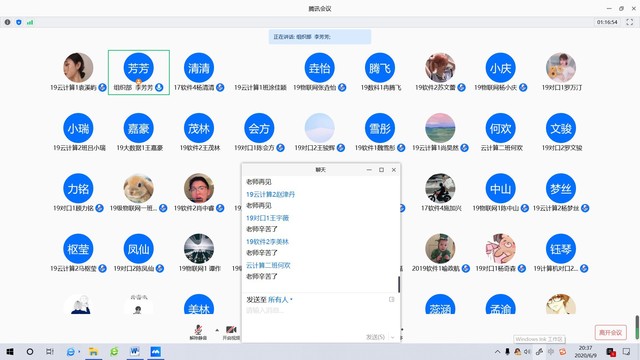This screenshot has height=360, width=640.
Task: Click the 正在讲话 speaking banner
Action: [x=320, y=37]
